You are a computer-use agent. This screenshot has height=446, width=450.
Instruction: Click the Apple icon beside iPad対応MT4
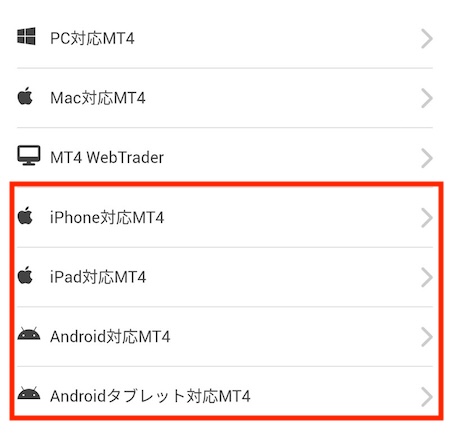(x=25, y=275)
